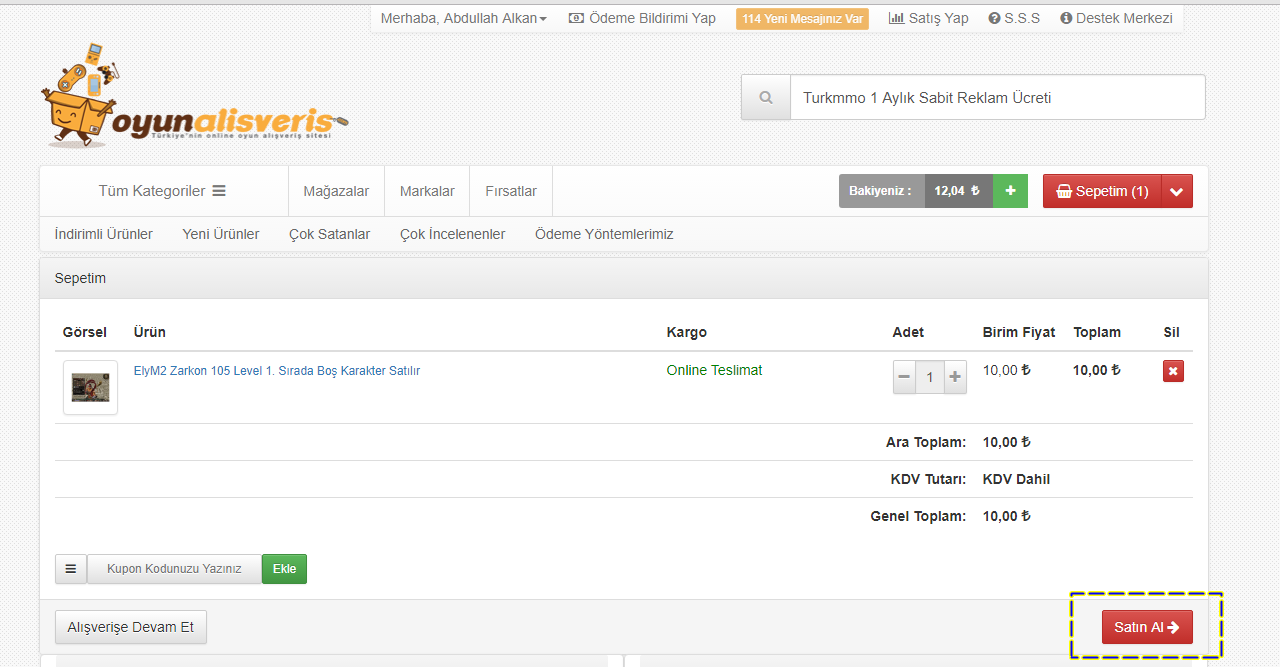Click Alışverişe Devam Et

point(131,628)
